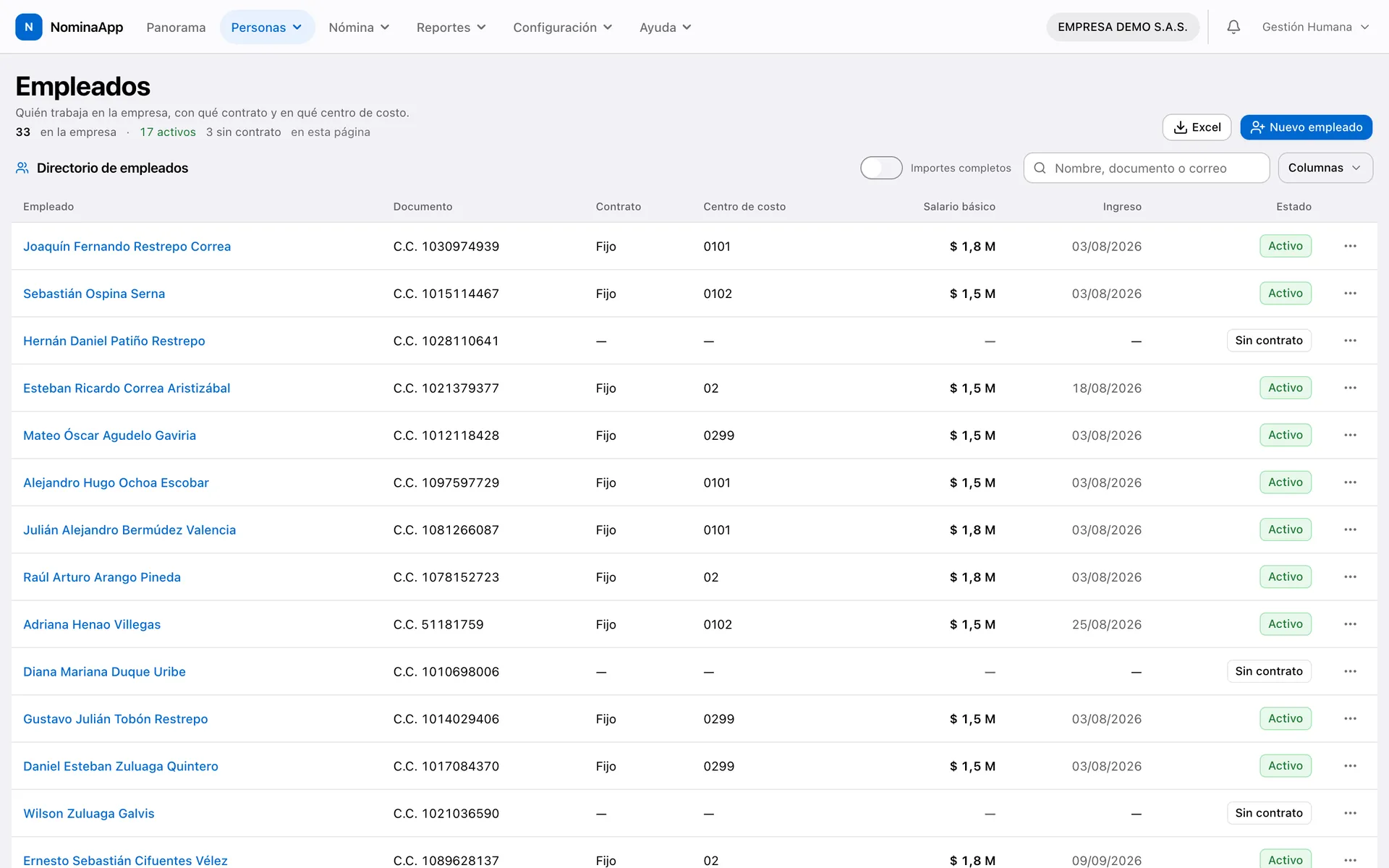Open the notifications bell
This screenshot has height=868, width=1389.
pyautogui.click(x=1233, y=27)
